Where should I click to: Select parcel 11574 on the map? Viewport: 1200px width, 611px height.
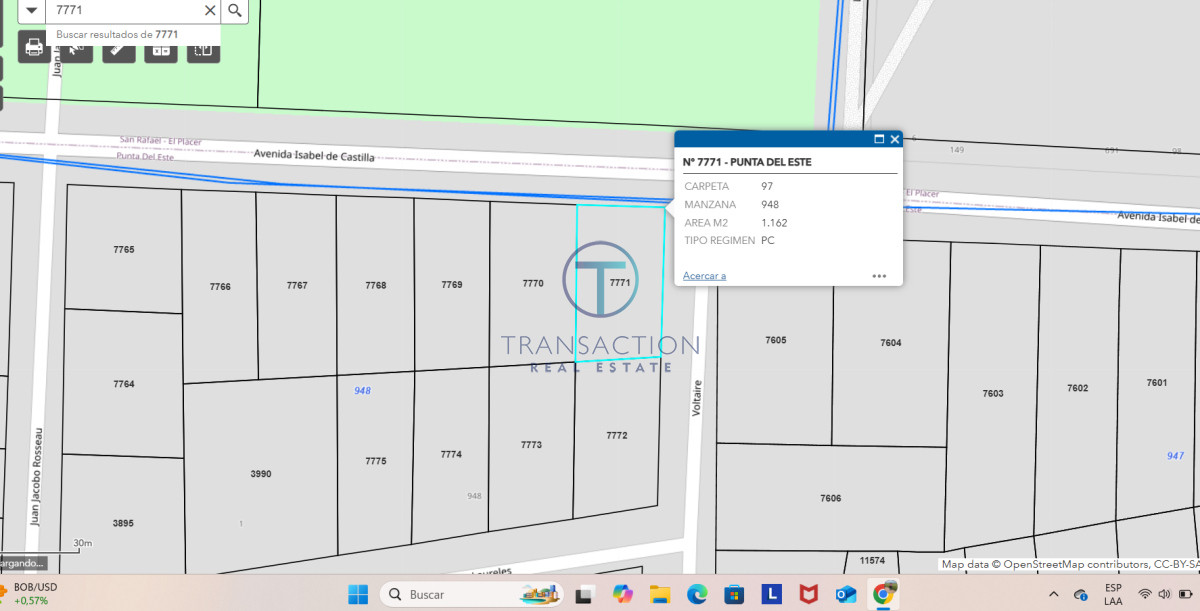point(872,561)
